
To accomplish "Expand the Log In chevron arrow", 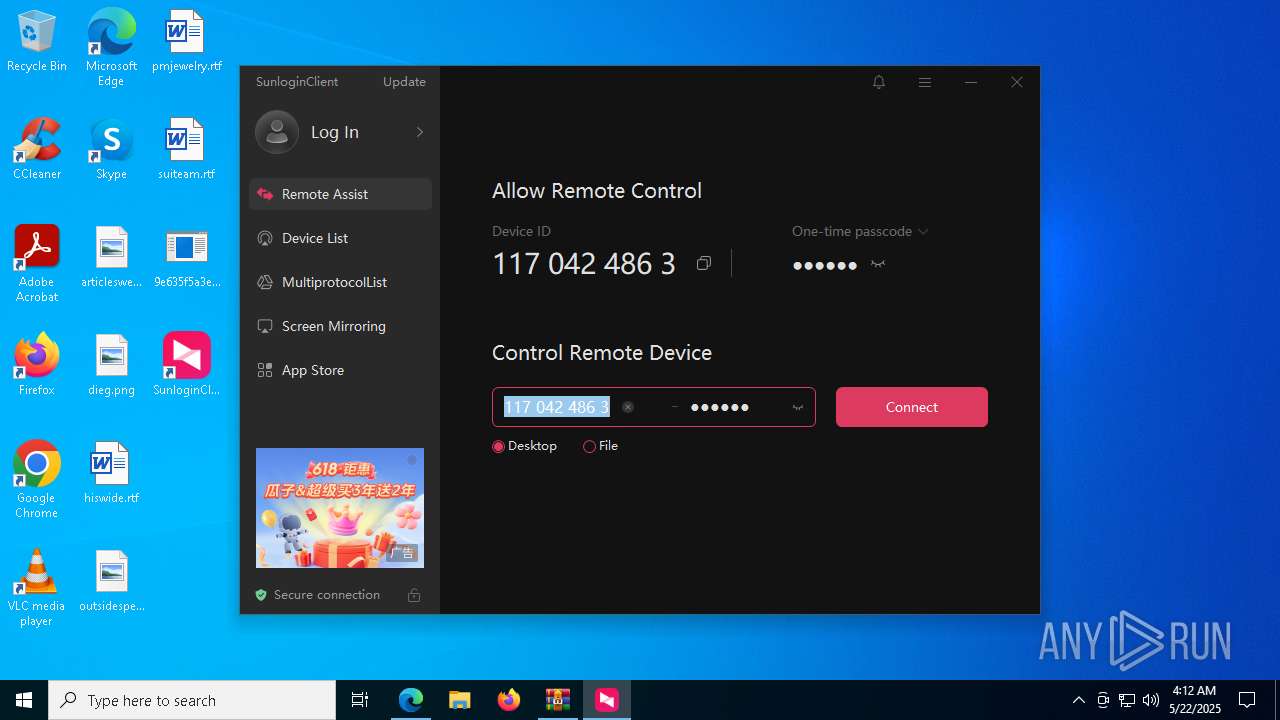I will 419,132.
